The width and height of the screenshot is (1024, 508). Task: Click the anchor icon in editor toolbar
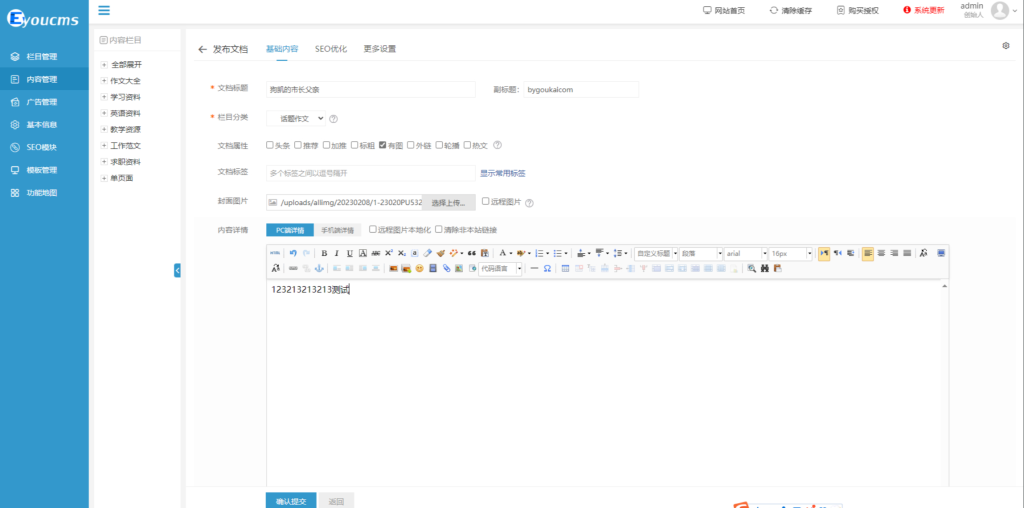tap(319, 268)
